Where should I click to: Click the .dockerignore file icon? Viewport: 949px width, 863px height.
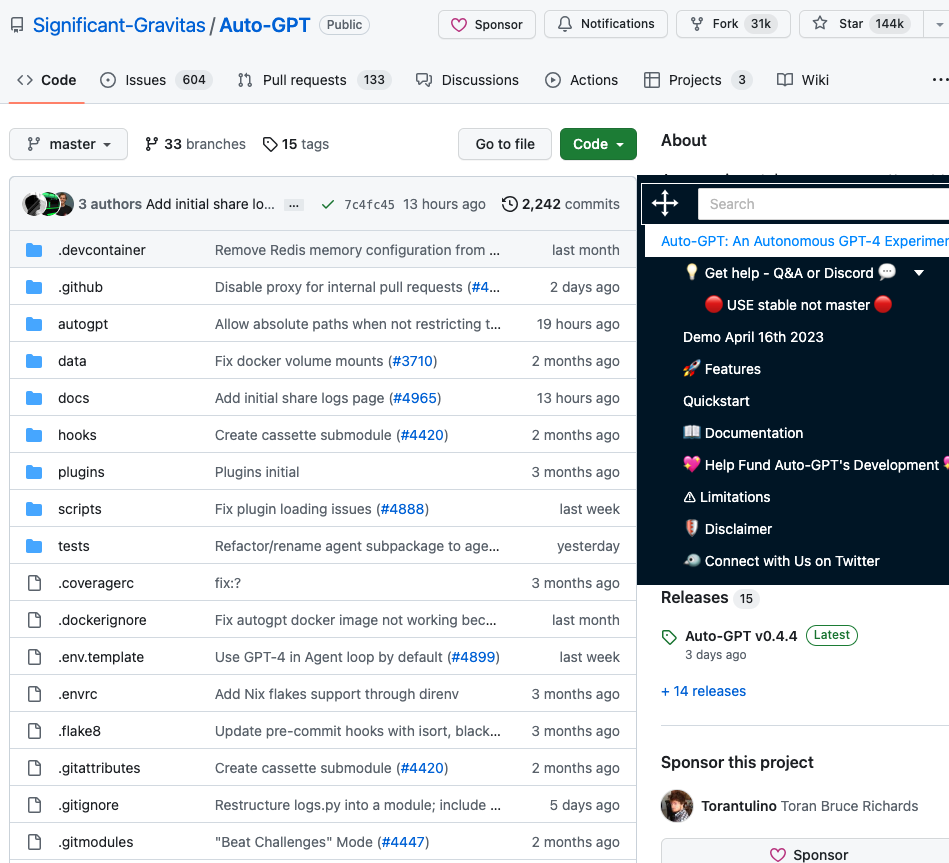(x=34, y=620)
